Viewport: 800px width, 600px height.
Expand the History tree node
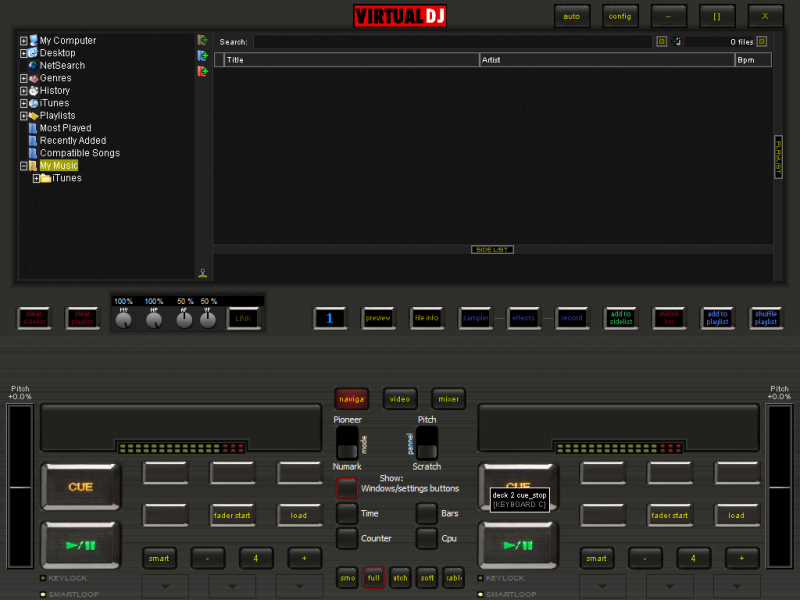[23, 91]
